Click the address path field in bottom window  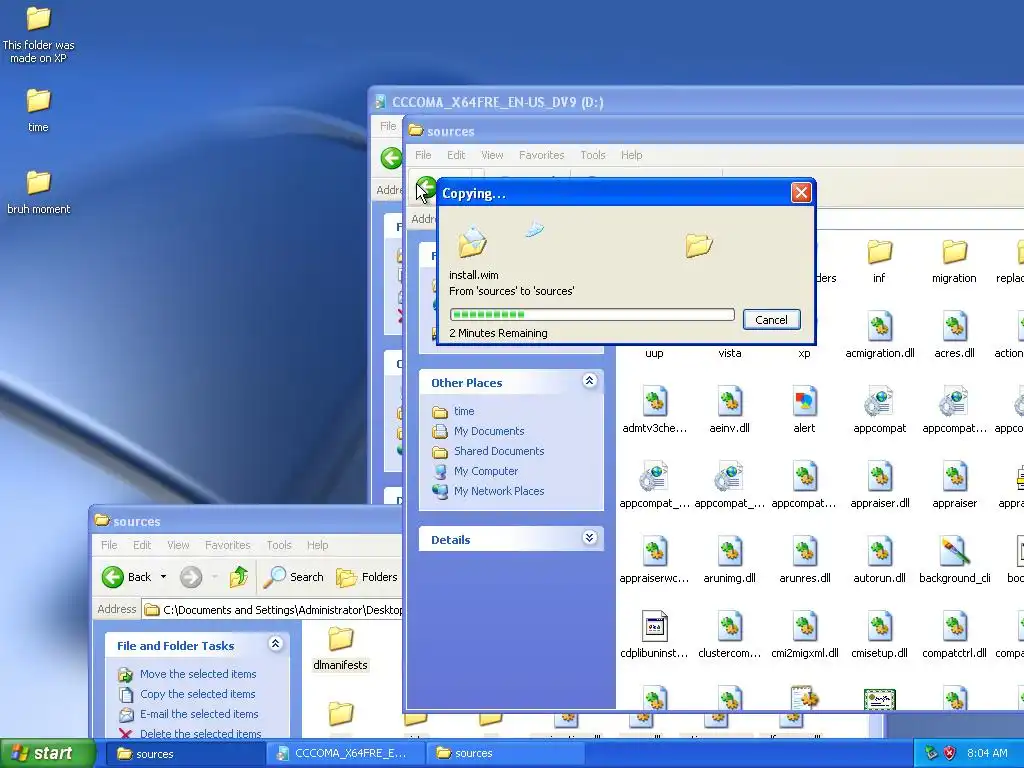click(x=272, y=609)
